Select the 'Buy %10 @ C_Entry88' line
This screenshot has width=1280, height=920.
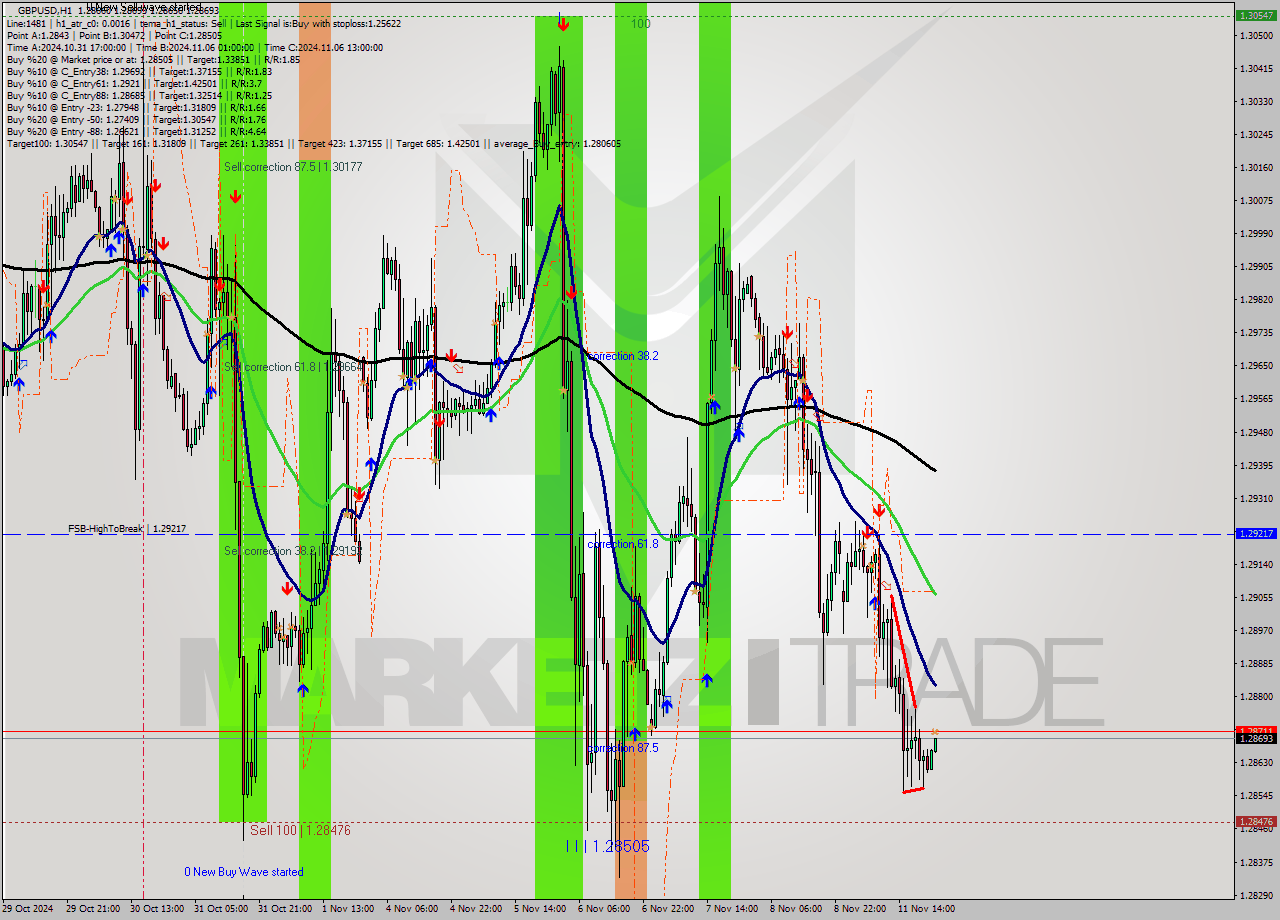tap(139, 95)
